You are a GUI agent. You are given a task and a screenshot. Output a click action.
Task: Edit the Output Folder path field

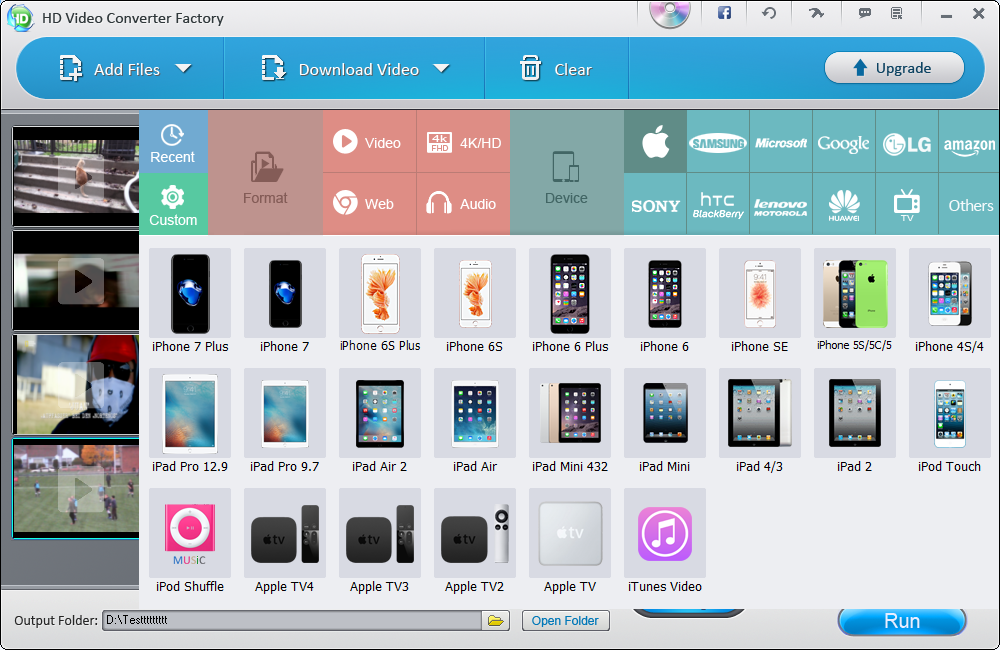point(292,621)
